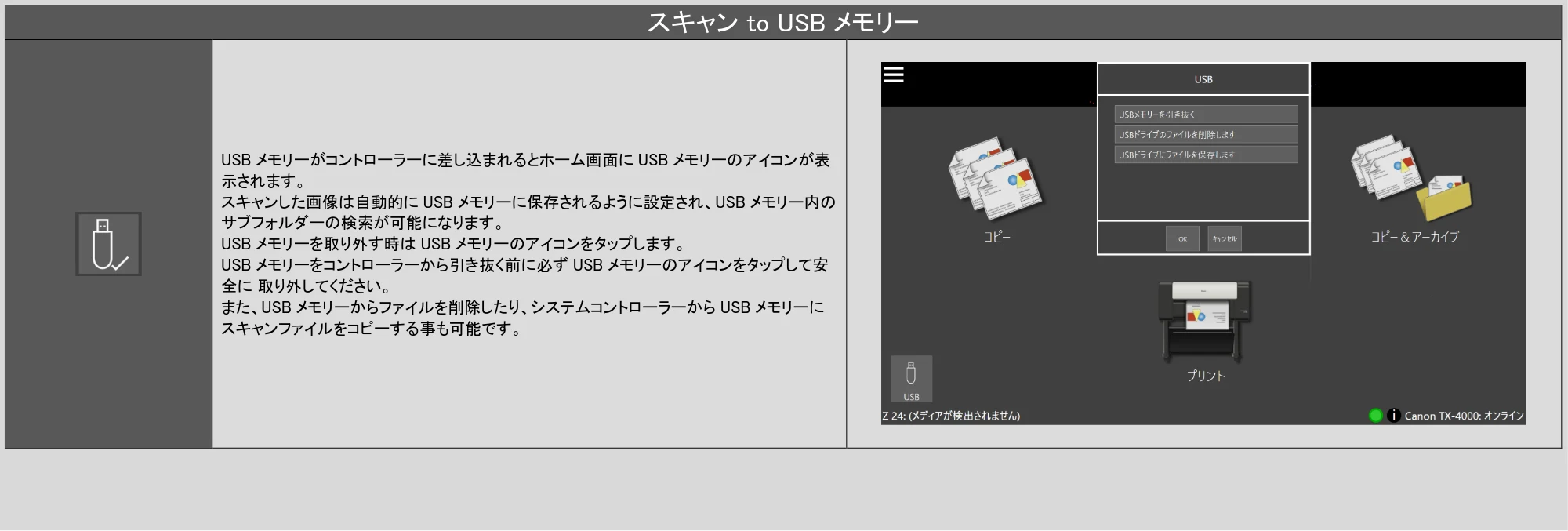Click the green online status indicator
This screenshot has width=1568, height=531.
tap(1375, 416)
